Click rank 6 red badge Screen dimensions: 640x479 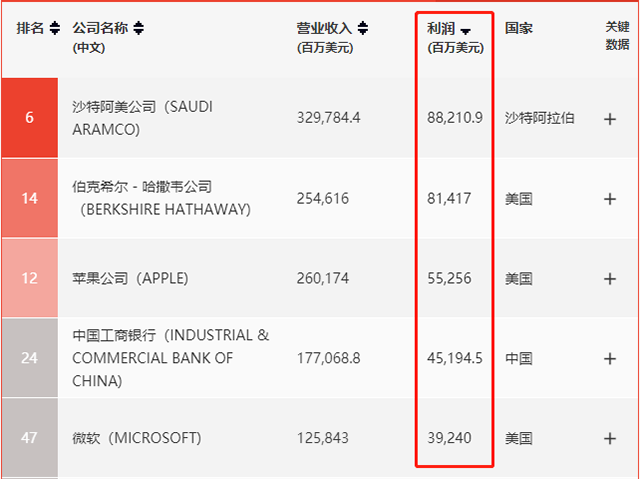pos(29,118)
